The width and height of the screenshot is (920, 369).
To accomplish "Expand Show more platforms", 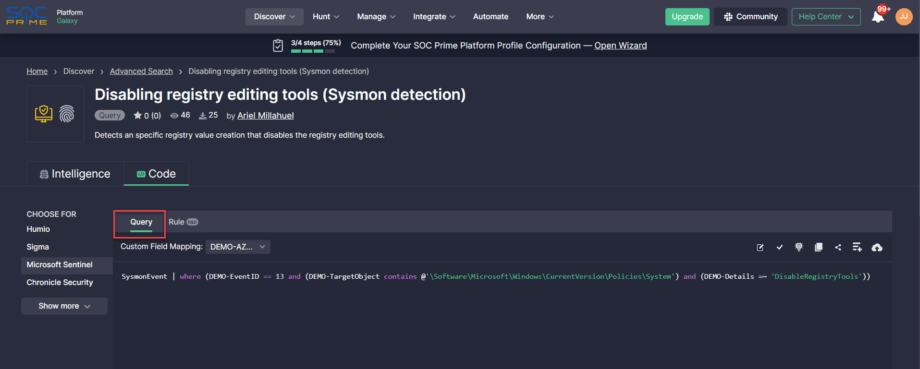I will click(x=65, y=306).
